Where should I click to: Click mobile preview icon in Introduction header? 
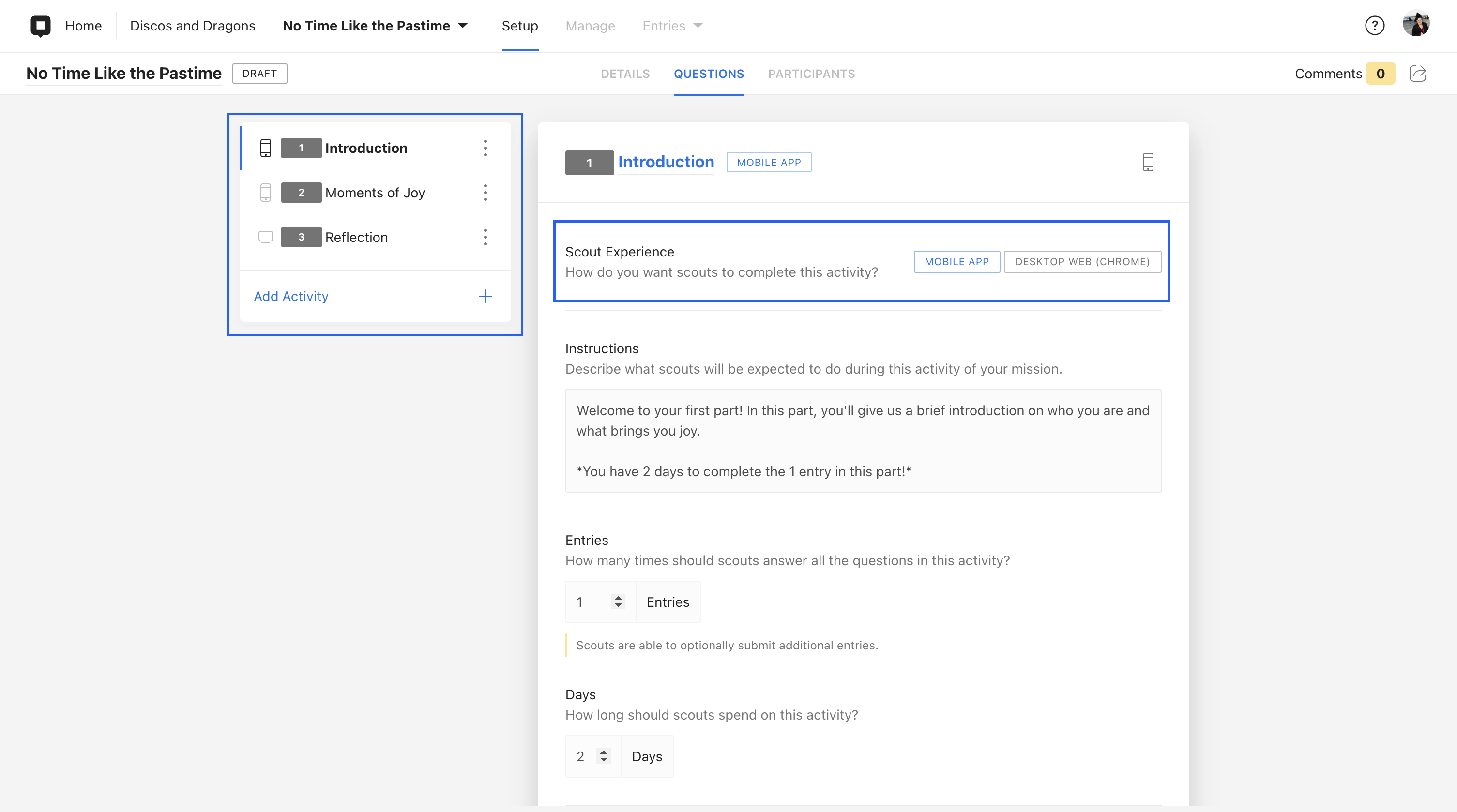(x=1148, y=162)
